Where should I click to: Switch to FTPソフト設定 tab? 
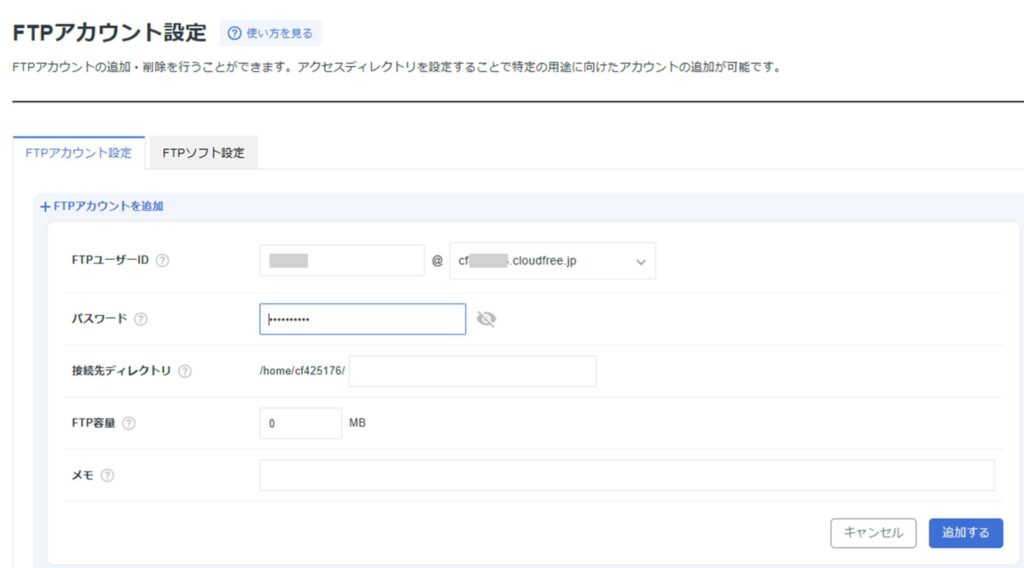203,153
